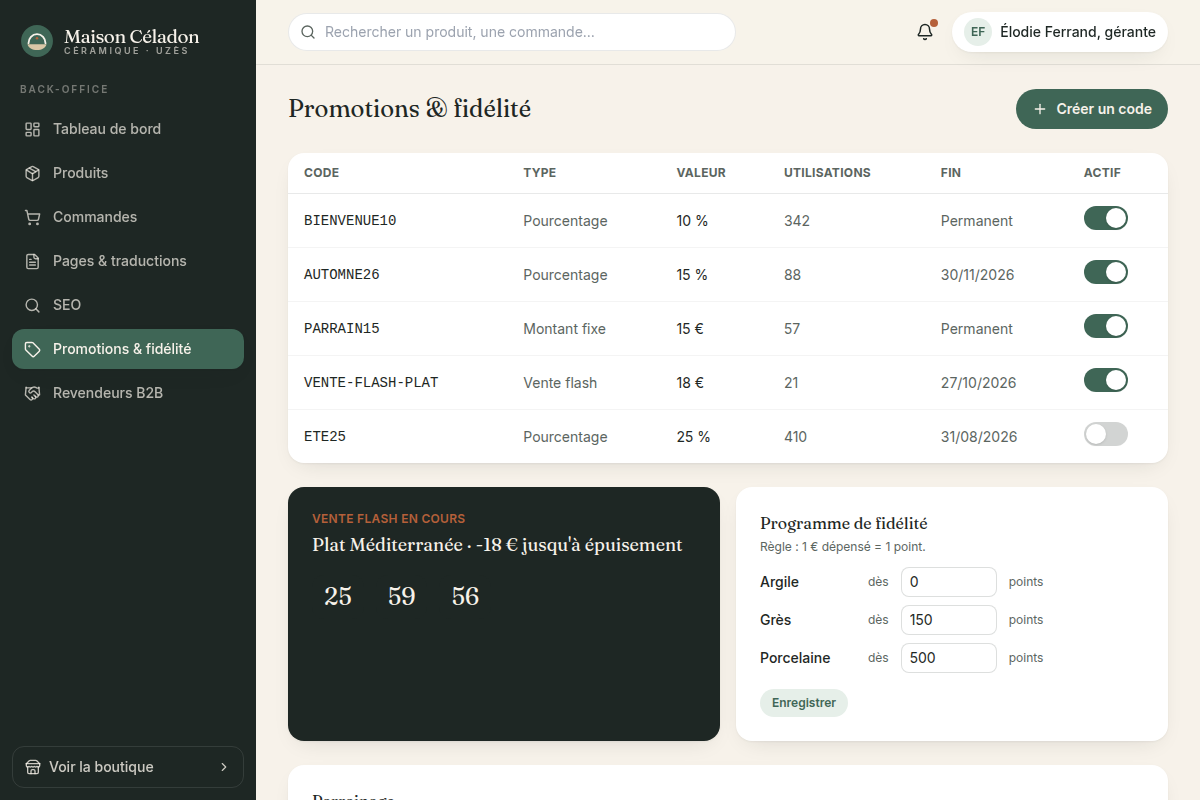
Task: Click the Produits box icon
Action: click(x=33, y=173)
